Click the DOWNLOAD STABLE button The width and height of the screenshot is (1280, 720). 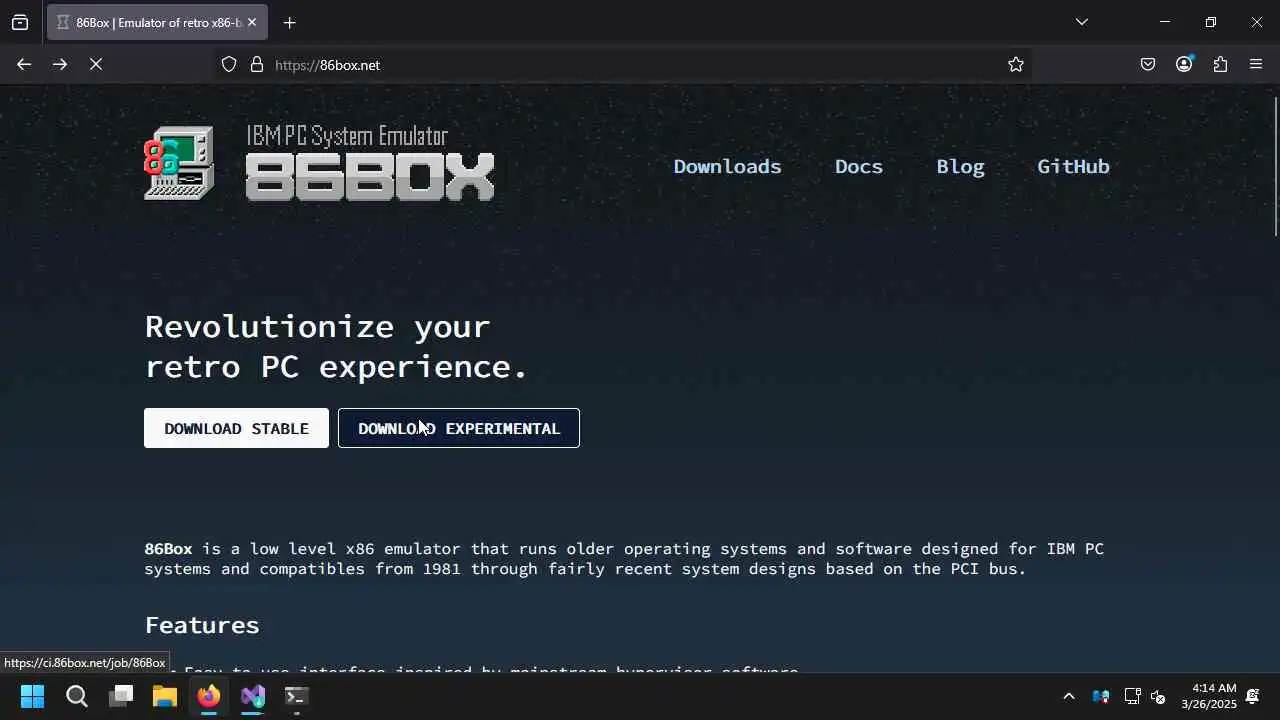pos(236,428)
